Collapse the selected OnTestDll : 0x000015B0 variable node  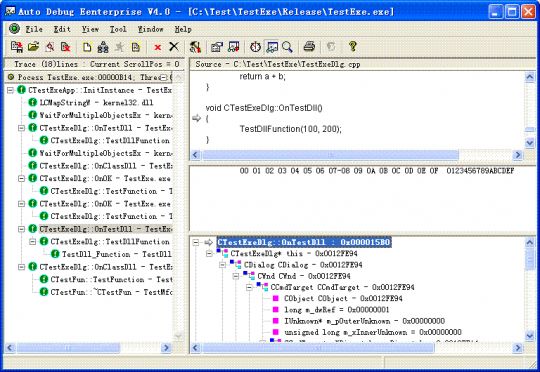click(x=196, y=242)
